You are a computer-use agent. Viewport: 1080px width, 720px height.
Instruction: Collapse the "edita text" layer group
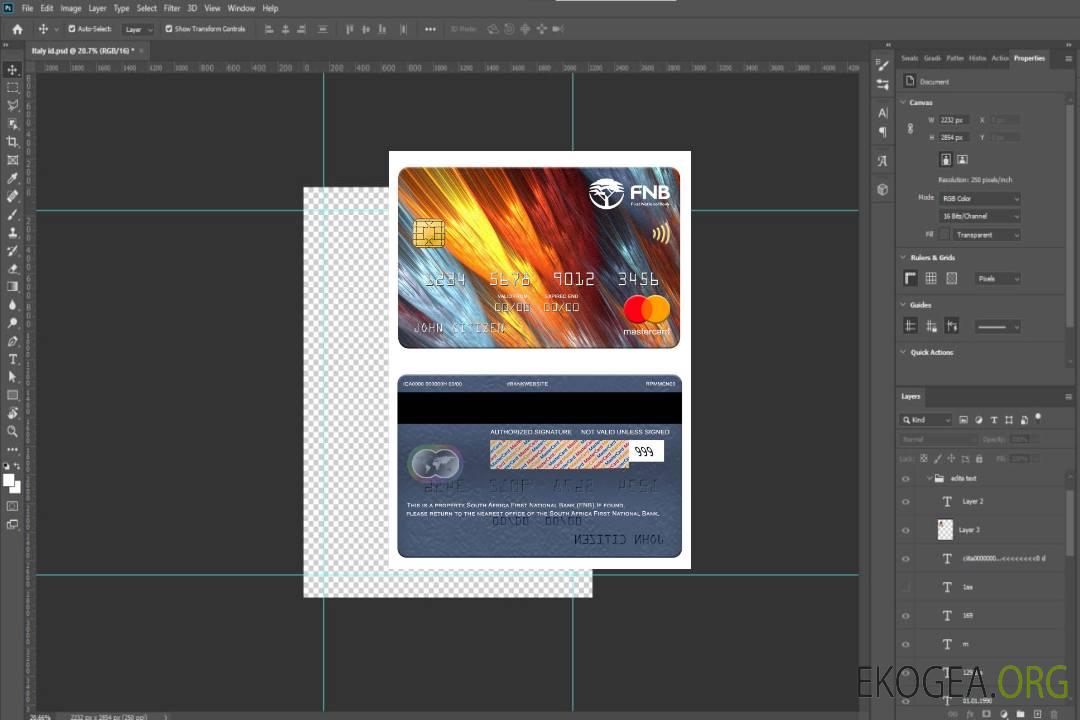(929, 479)
